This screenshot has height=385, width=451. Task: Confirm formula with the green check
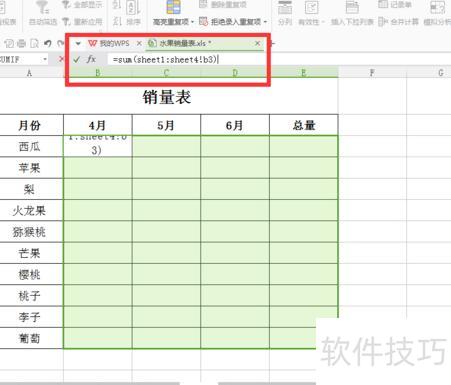(x=77, y=59)
